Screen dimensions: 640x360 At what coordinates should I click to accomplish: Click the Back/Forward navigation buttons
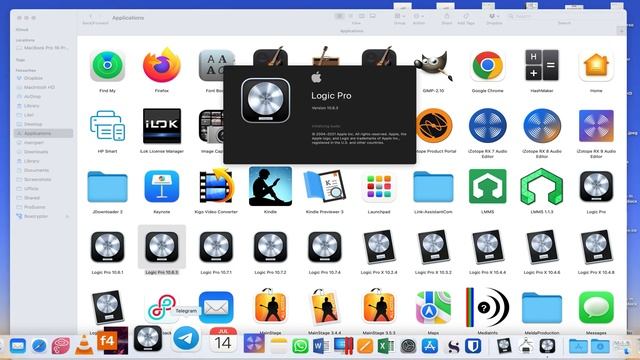click(95, 16)
